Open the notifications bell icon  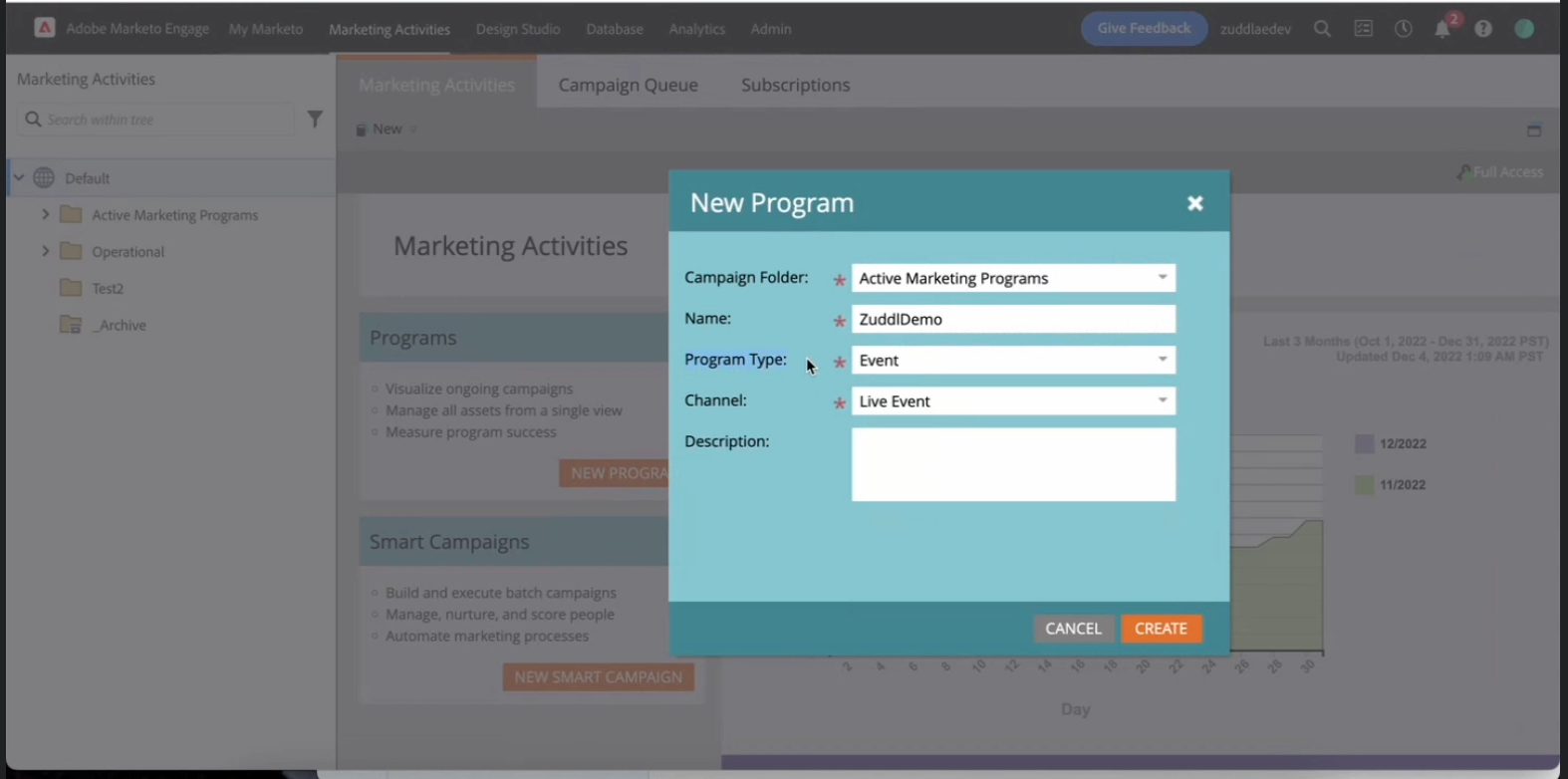[x=1442, y=29]
